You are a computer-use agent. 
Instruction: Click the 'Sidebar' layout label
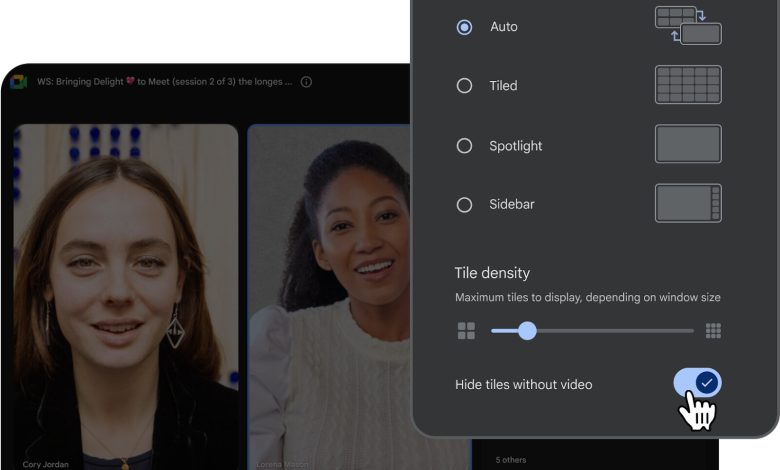pyautogui.click(x=512, y=204)
